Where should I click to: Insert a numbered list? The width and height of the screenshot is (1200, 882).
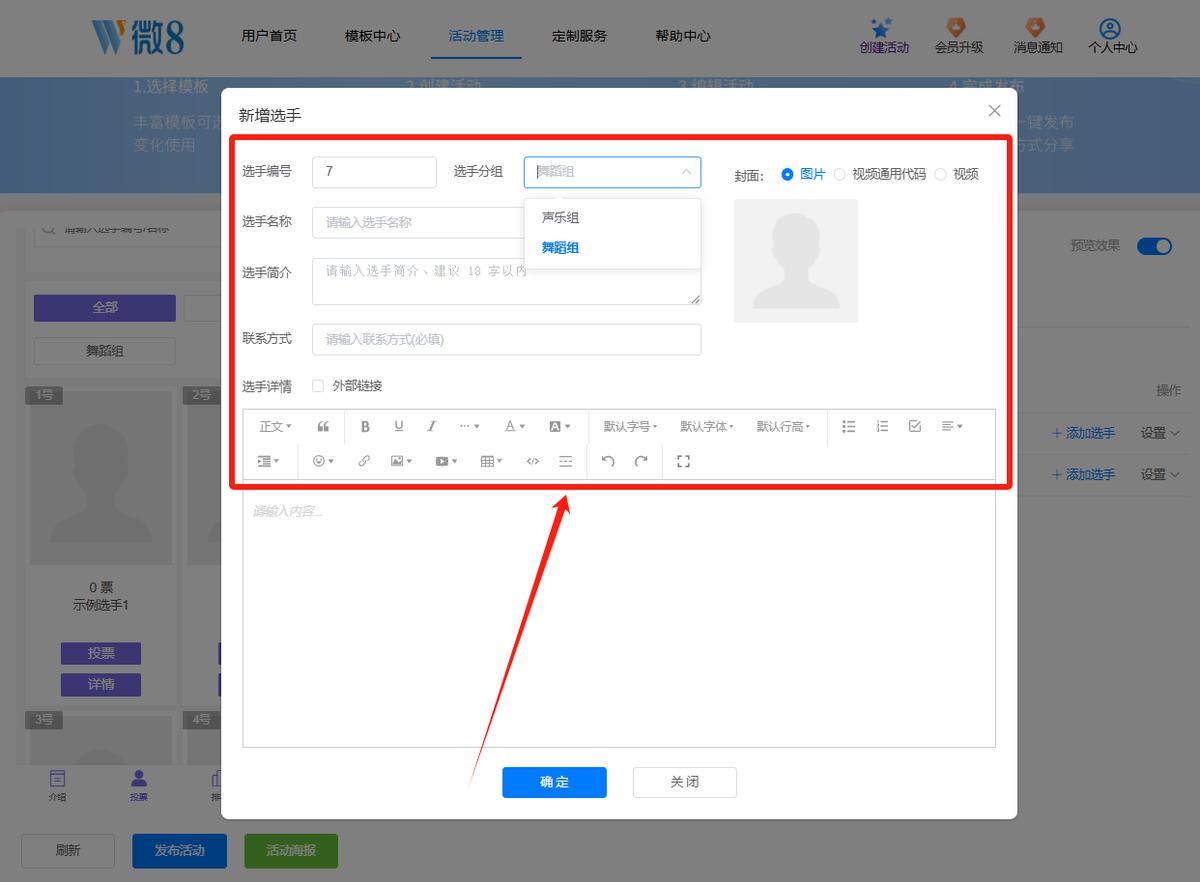pos(882,427)
